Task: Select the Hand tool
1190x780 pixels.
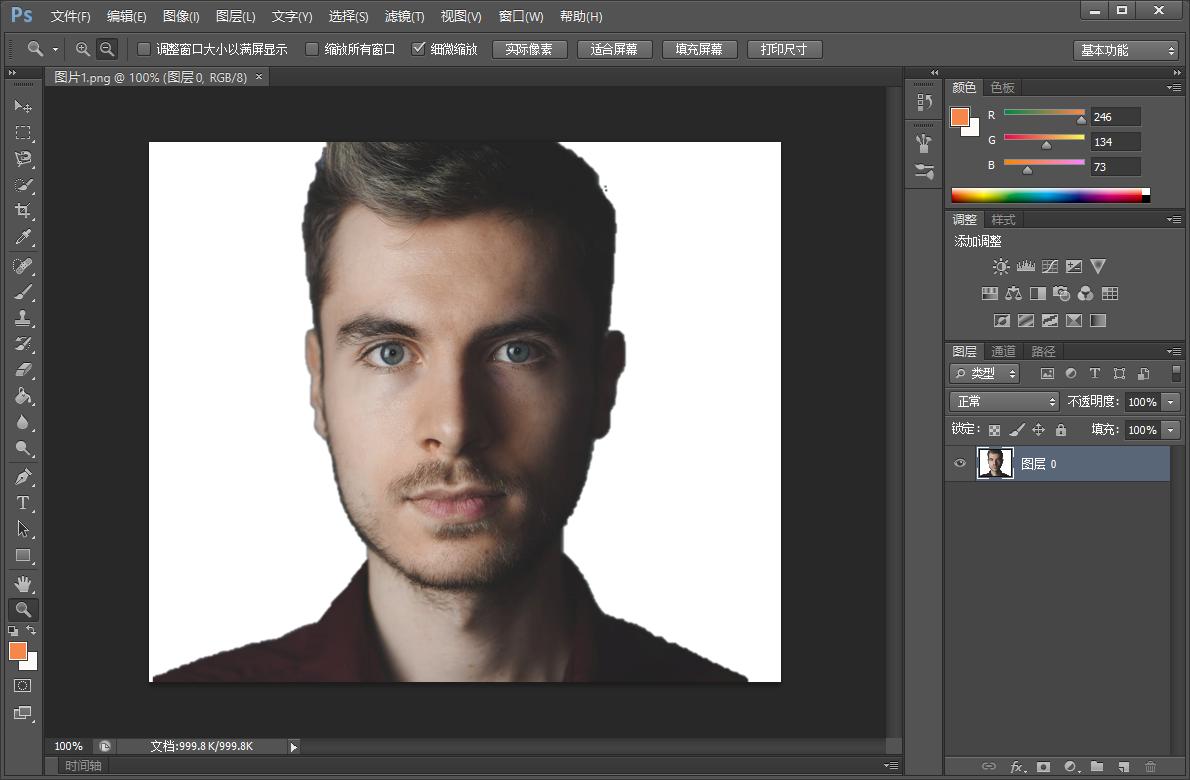Action: [23, 583]
